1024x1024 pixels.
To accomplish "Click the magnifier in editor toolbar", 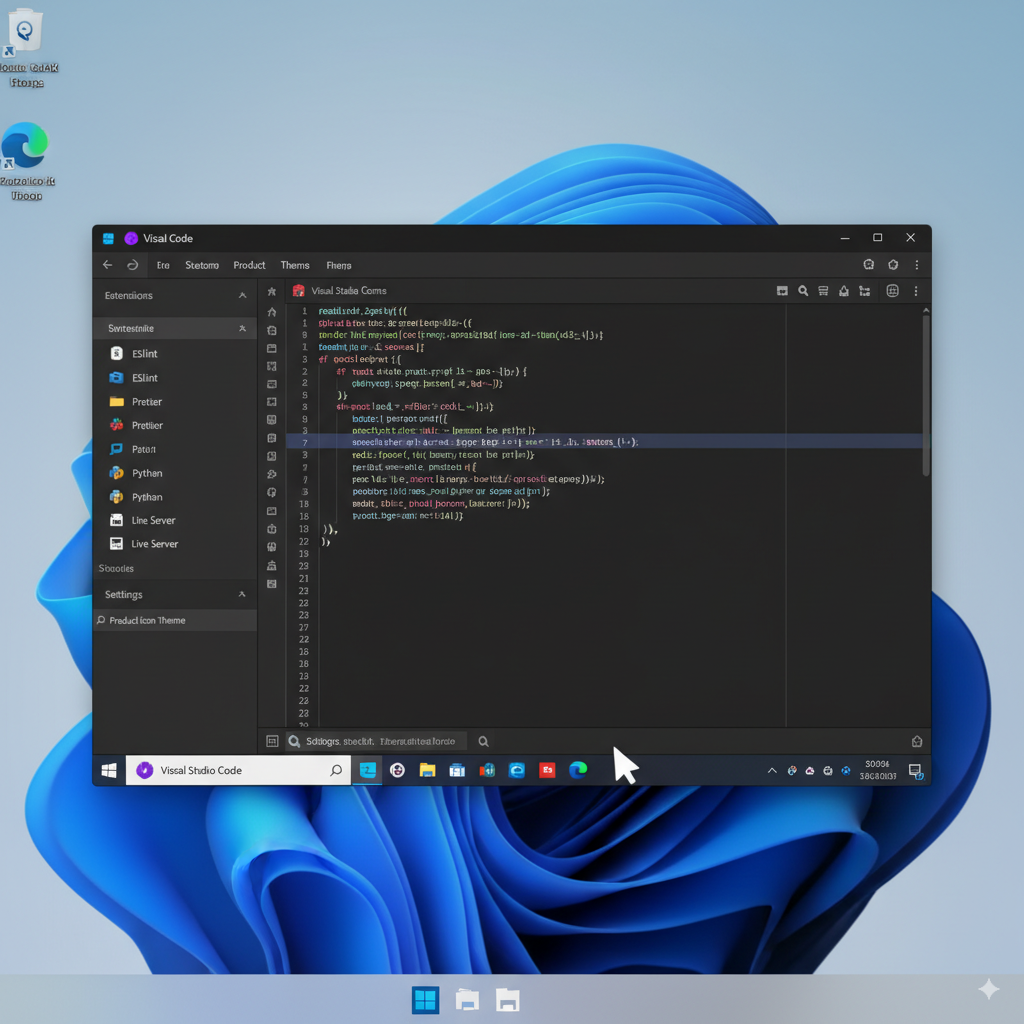I will point(803,291).
